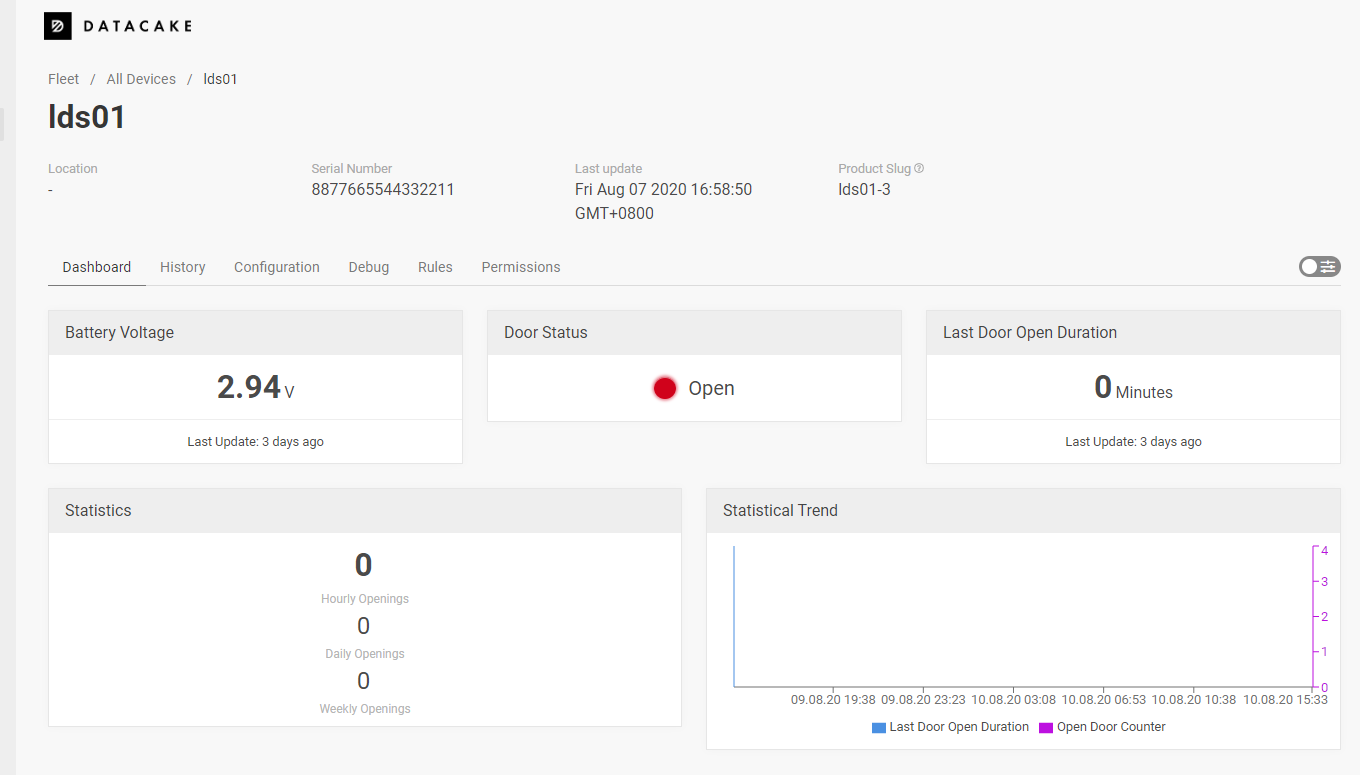Toggle Last Door Open Duration legend swatch

(x=879, y=728)
